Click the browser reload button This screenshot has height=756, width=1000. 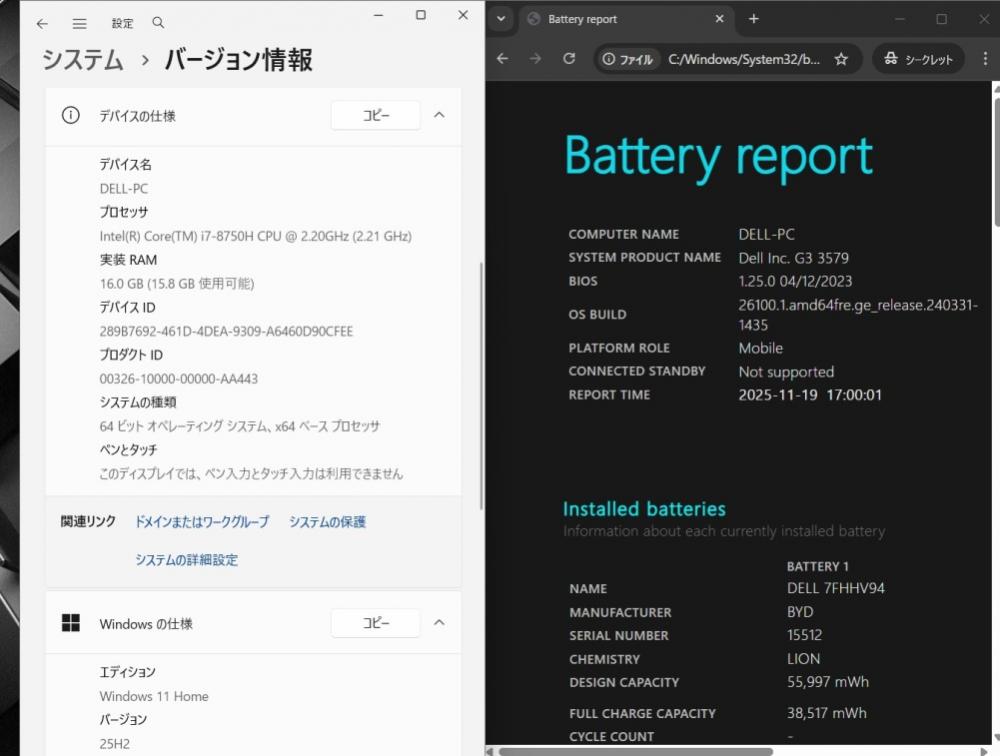(x=569, y=59)
